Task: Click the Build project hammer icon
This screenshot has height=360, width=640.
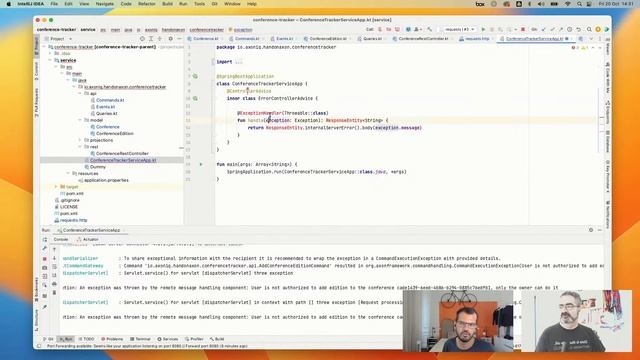Action: pyautogui.click(x=429, y=29)
